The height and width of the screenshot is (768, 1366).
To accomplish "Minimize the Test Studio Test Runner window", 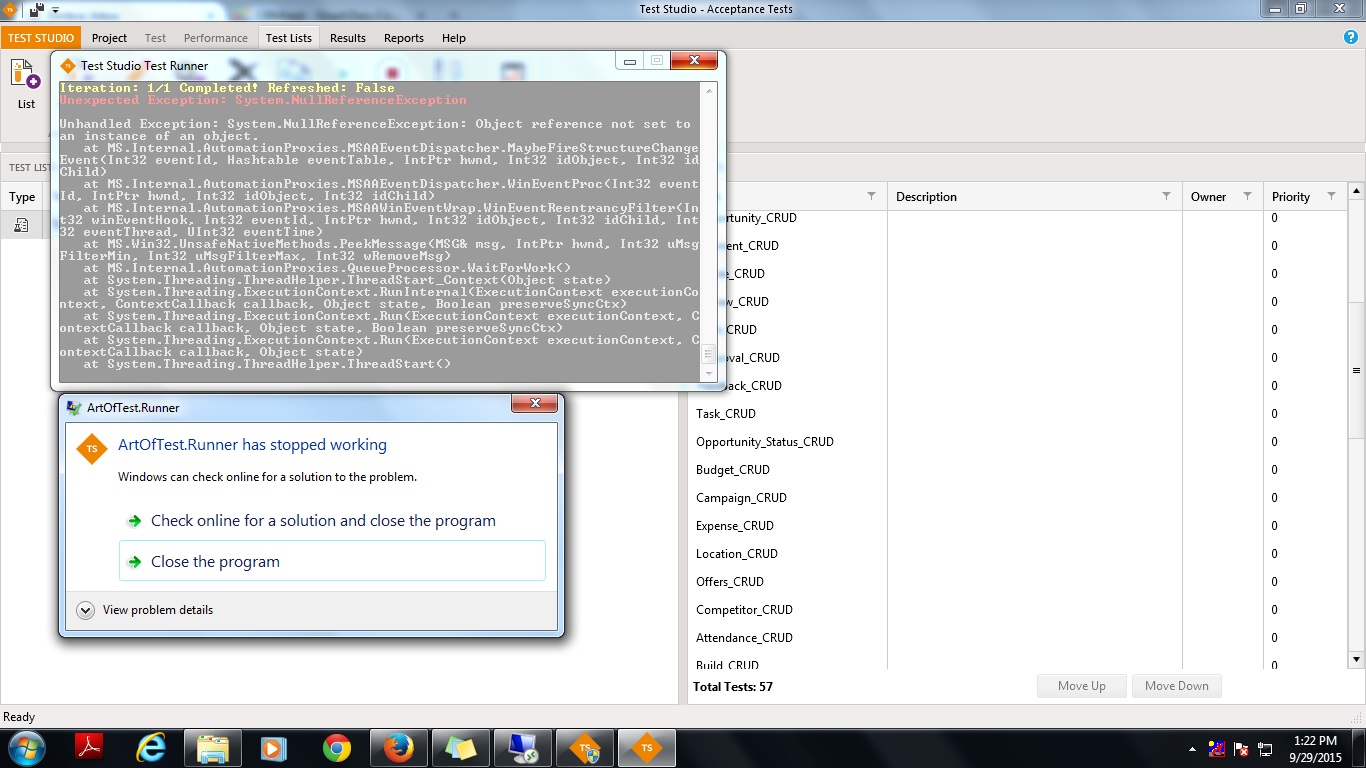I will (x=630, y=61).
